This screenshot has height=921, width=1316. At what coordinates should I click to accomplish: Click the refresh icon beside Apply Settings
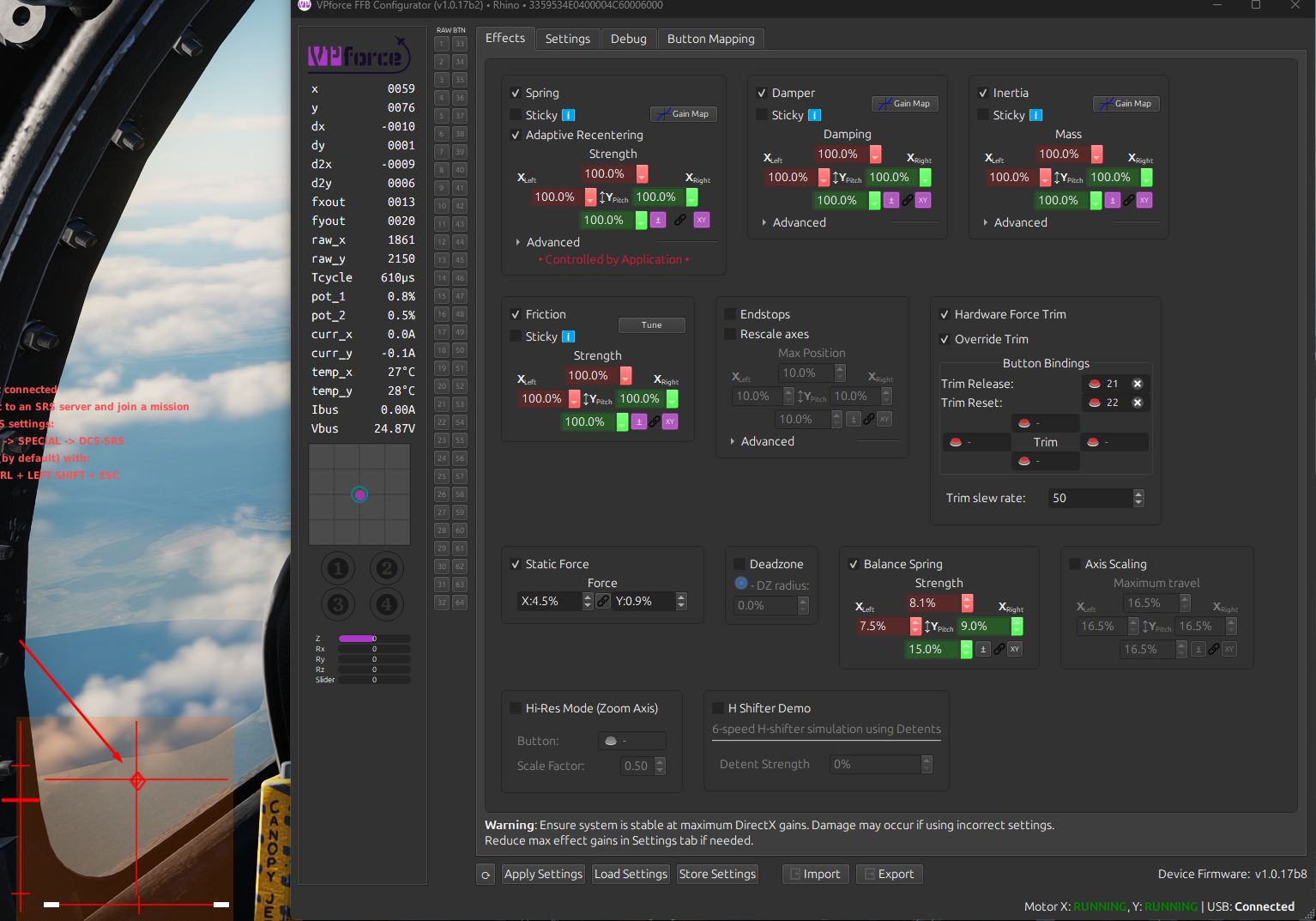coord(486,875)
